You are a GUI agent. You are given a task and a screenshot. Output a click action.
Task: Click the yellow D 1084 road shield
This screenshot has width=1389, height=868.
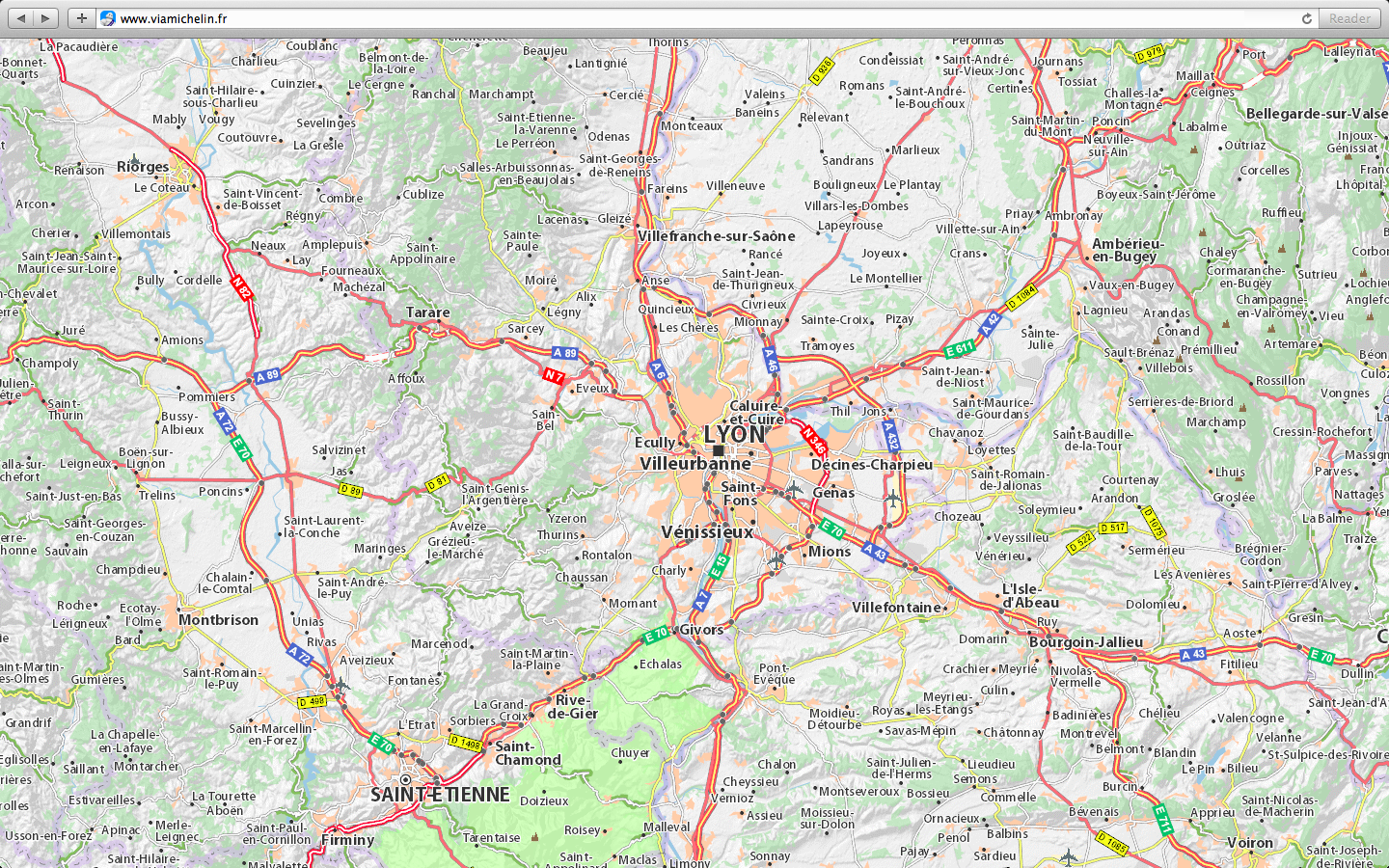point(1021,297)
